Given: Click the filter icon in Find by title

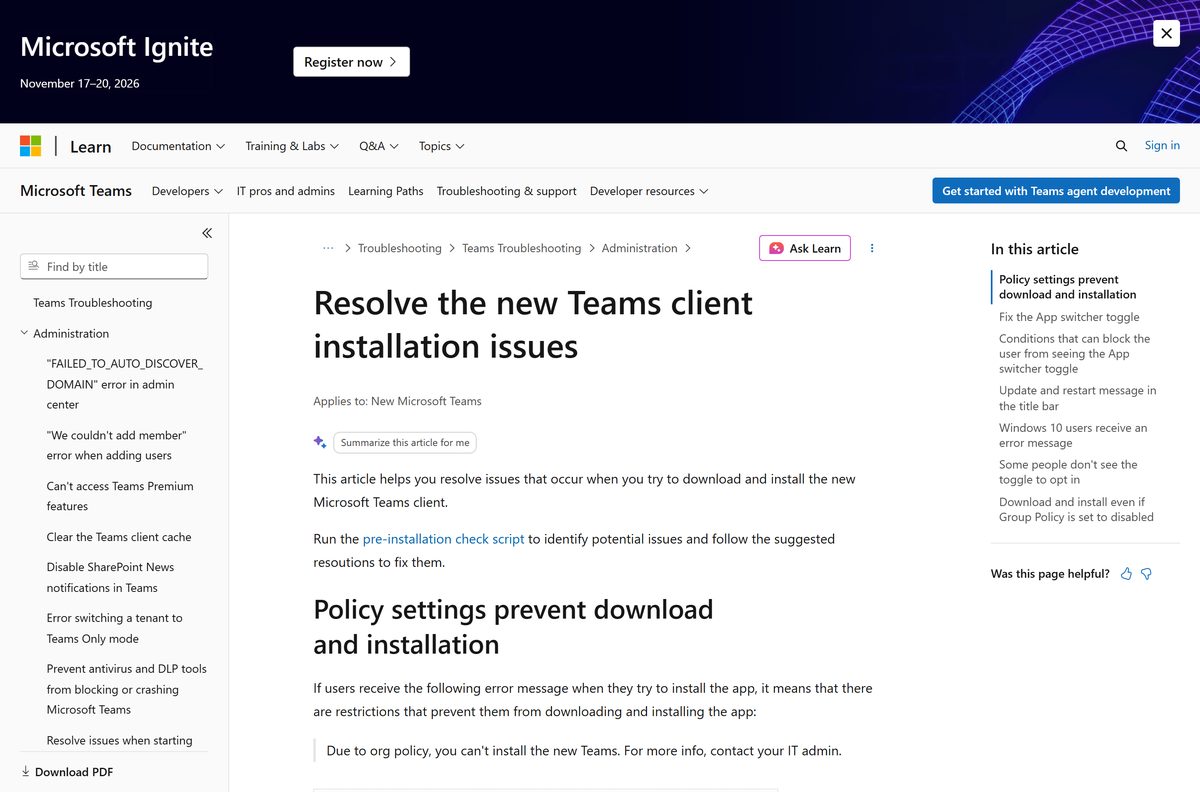Looking at the screenshot, I should 34,266.
